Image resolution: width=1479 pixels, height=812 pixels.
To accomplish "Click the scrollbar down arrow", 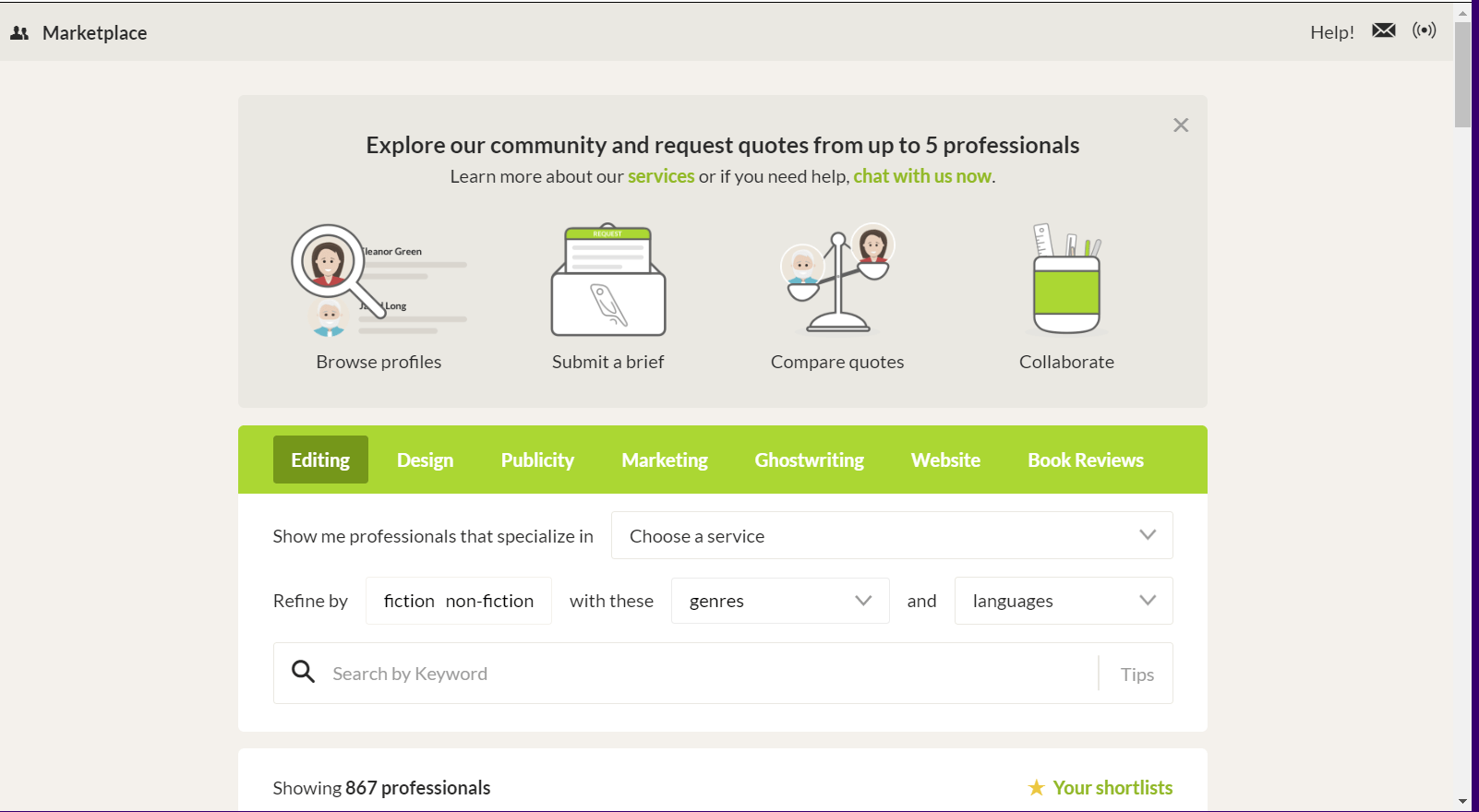I will coord(1462,802).
